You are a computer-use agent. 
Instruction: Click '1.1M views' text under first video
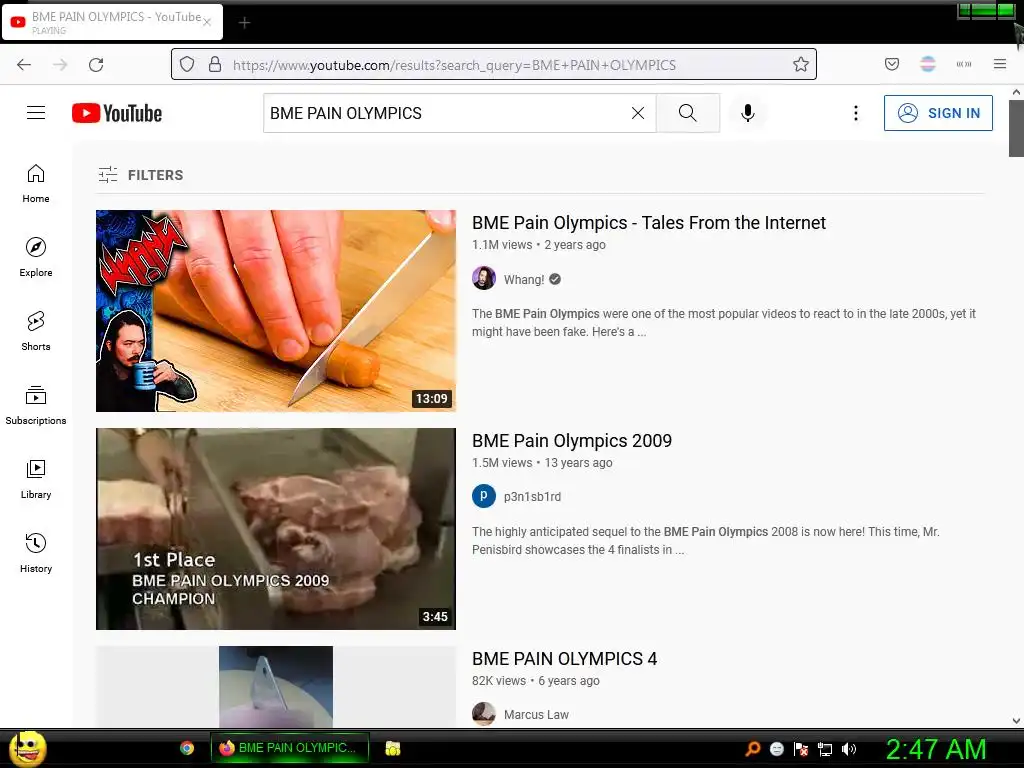[502, 245]
